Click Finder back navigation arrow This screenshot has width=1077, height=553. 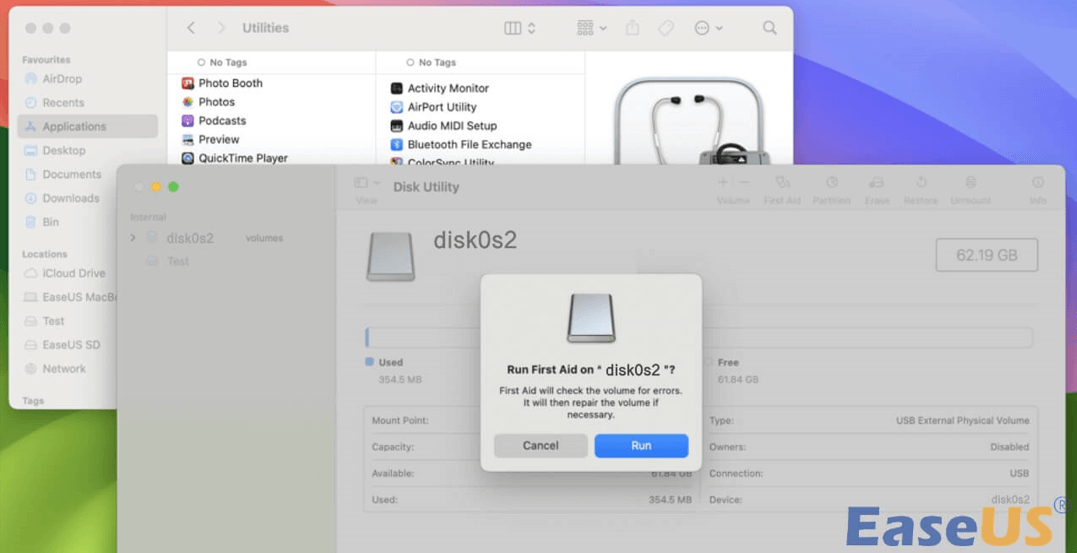pos(191,28)
